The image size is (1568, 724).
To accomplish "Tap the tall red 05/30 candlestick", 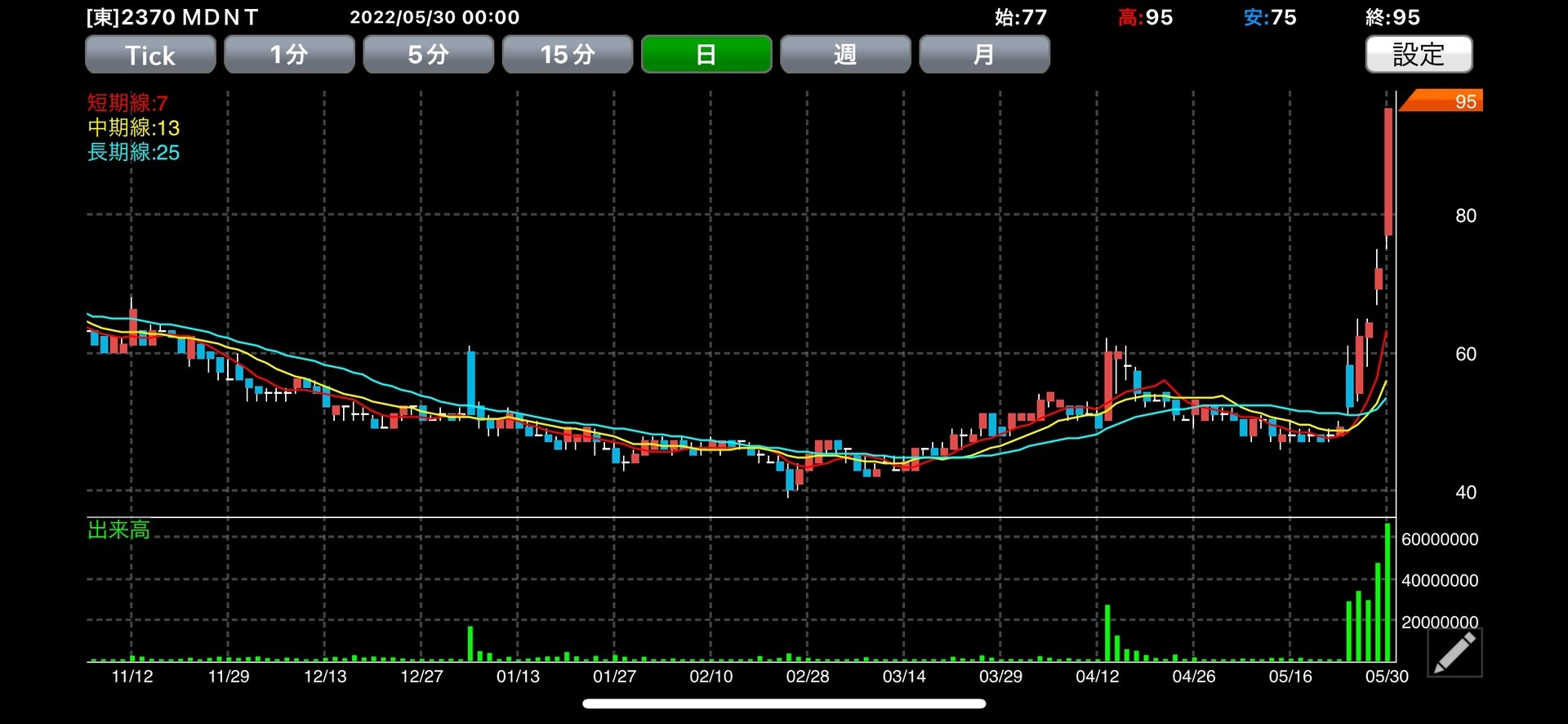I will [x=1388, y=172].
